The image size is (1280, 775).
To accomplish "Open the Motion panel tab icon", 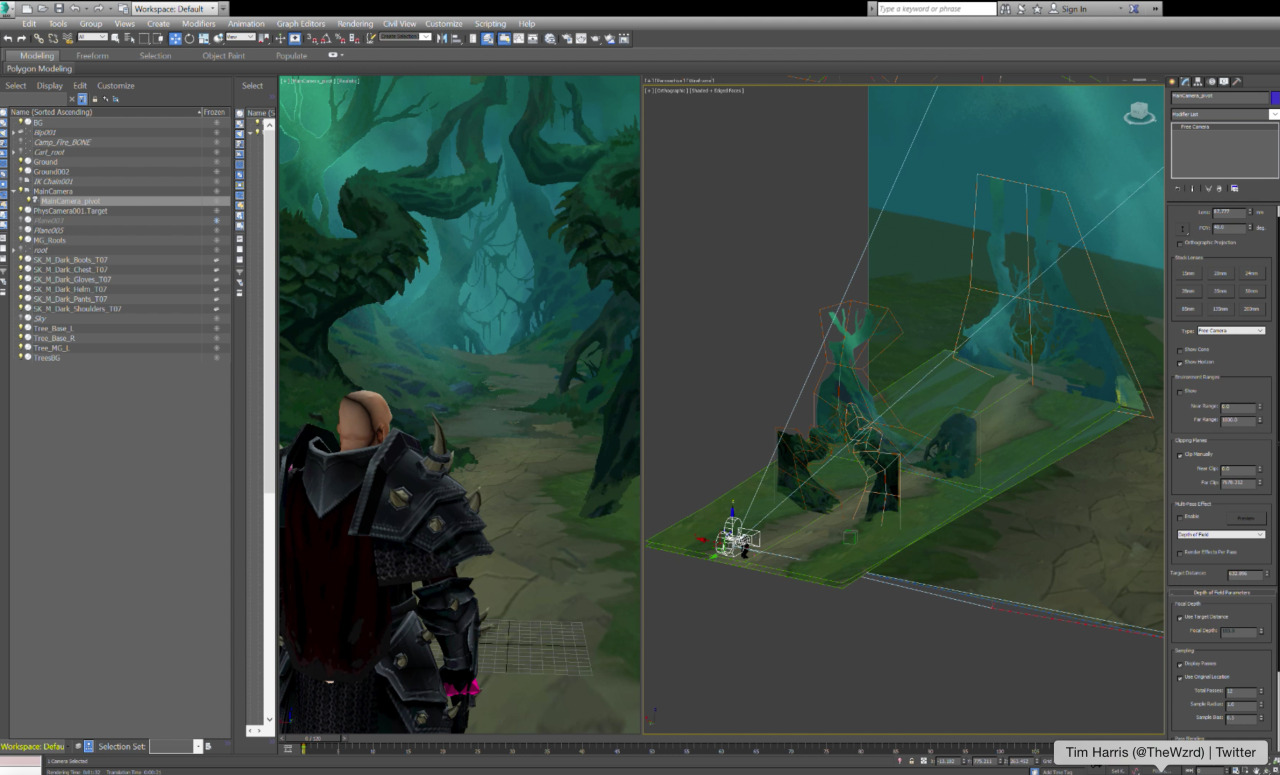I will (x=1212, y=82).
